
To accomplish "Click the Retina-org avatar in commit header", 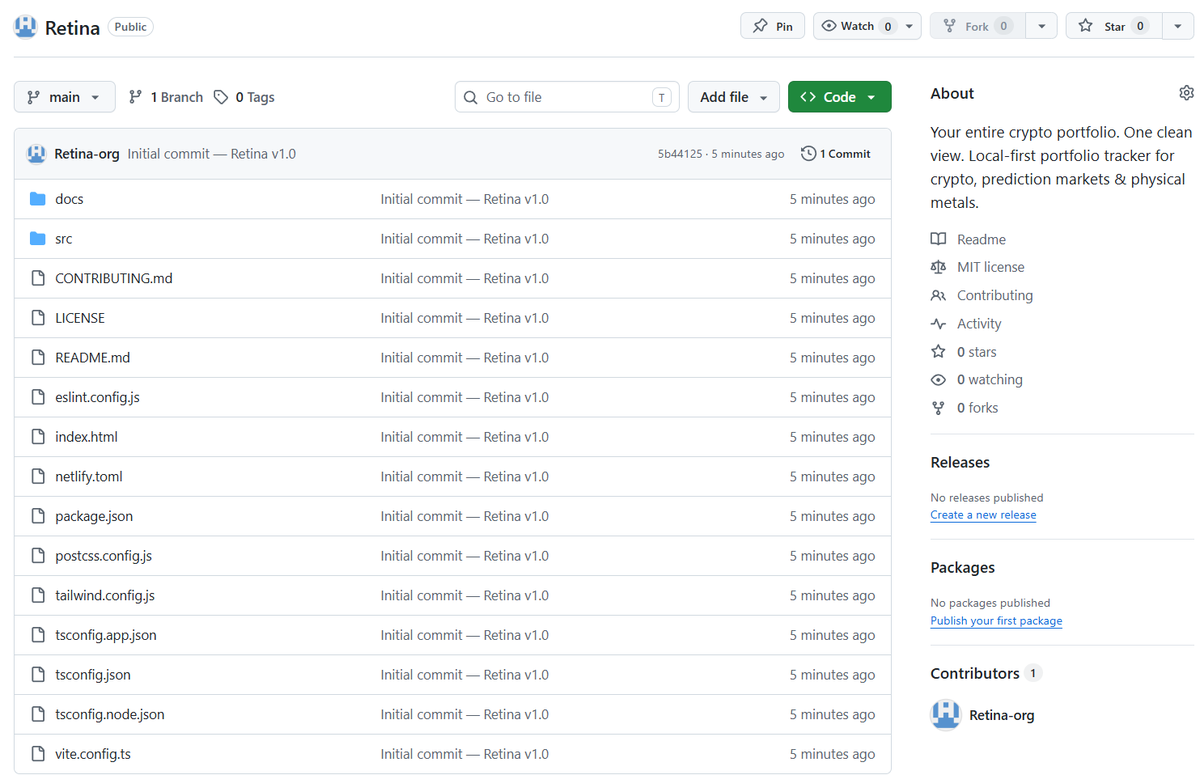I will [36, 154].
